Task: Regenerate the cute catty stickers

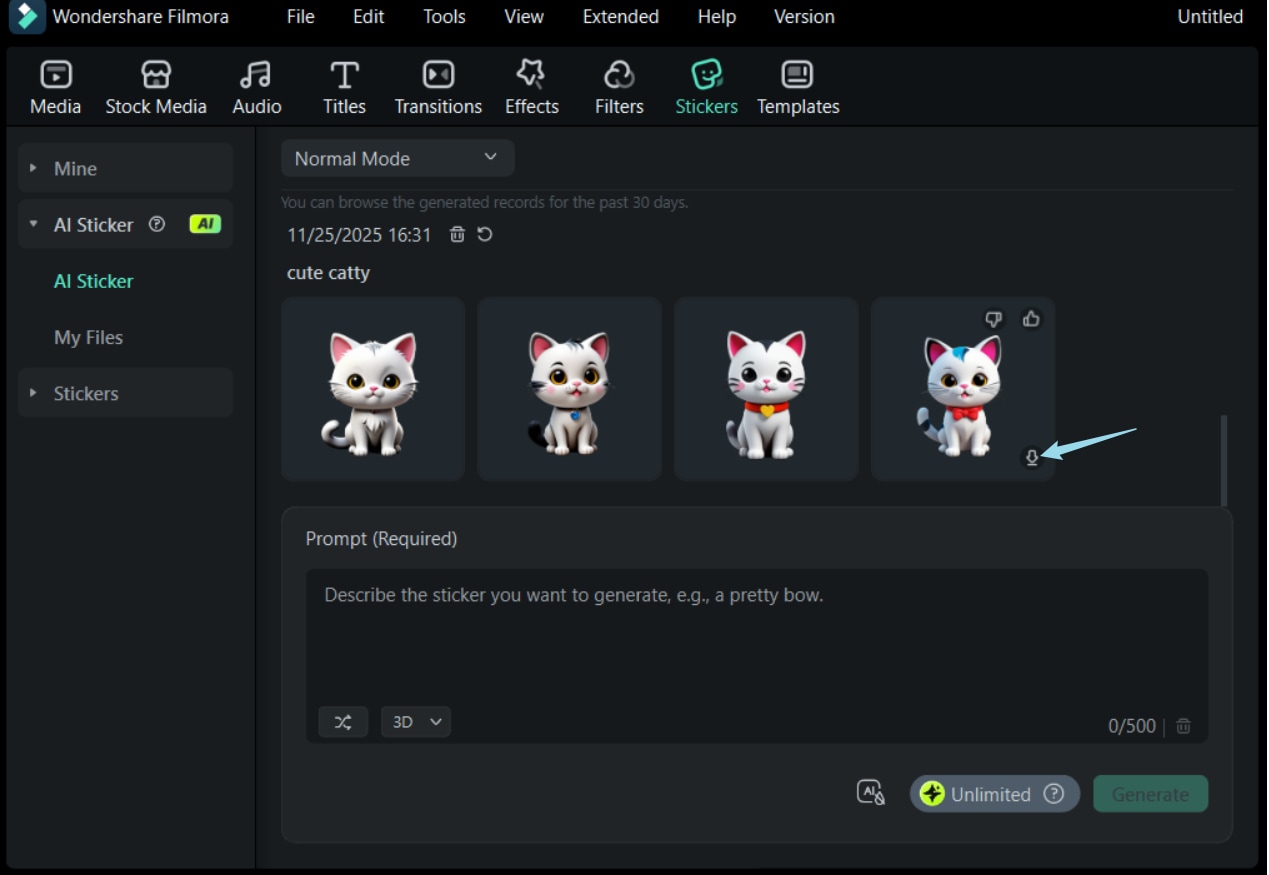Action: click(x=485, y=235)
